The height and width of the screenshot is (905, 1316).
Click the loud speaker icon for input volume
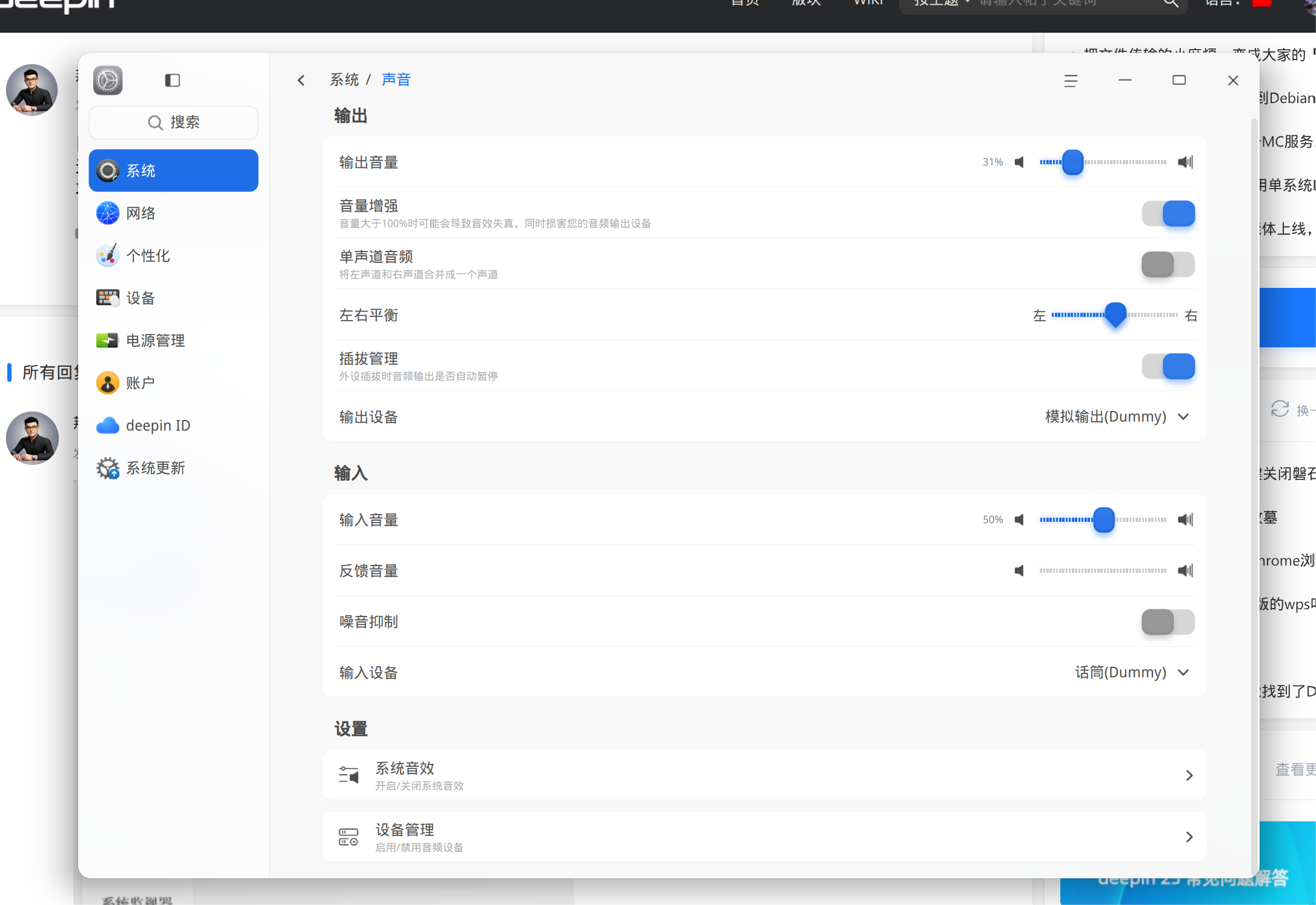pyautogui.click(x=1185, y=519)
